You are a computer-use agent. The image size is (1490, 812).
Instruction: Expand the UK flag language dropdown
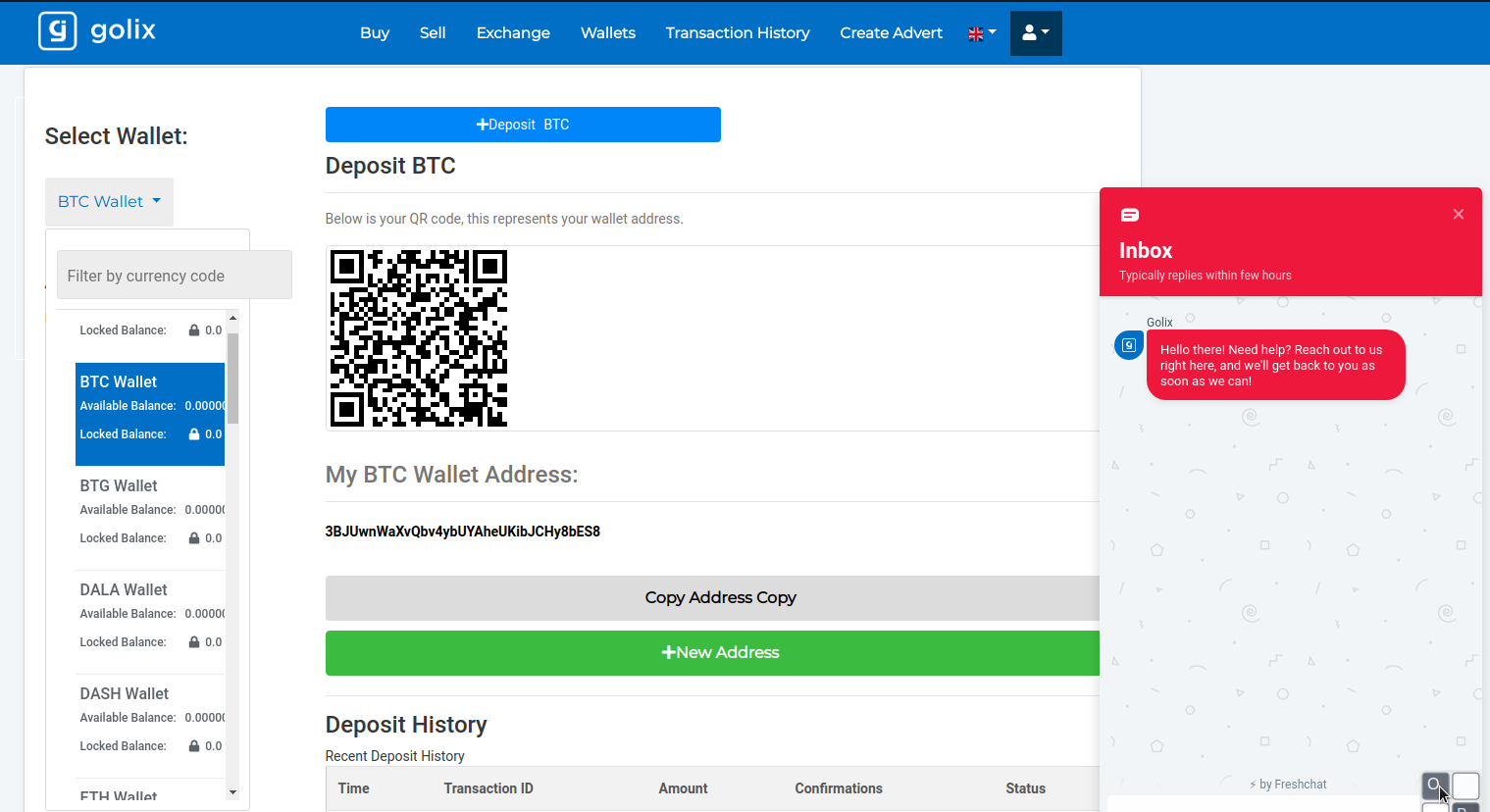coord(982,33)
